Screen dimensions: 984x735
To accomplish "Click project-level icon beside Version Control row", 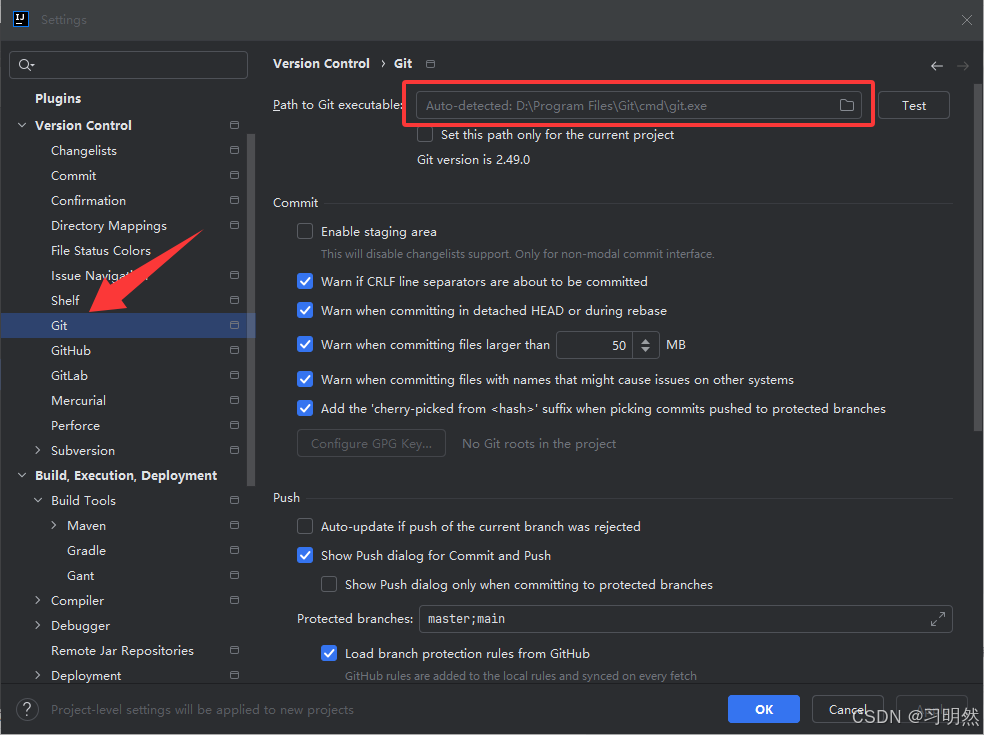I will click(x=235, y=125).
